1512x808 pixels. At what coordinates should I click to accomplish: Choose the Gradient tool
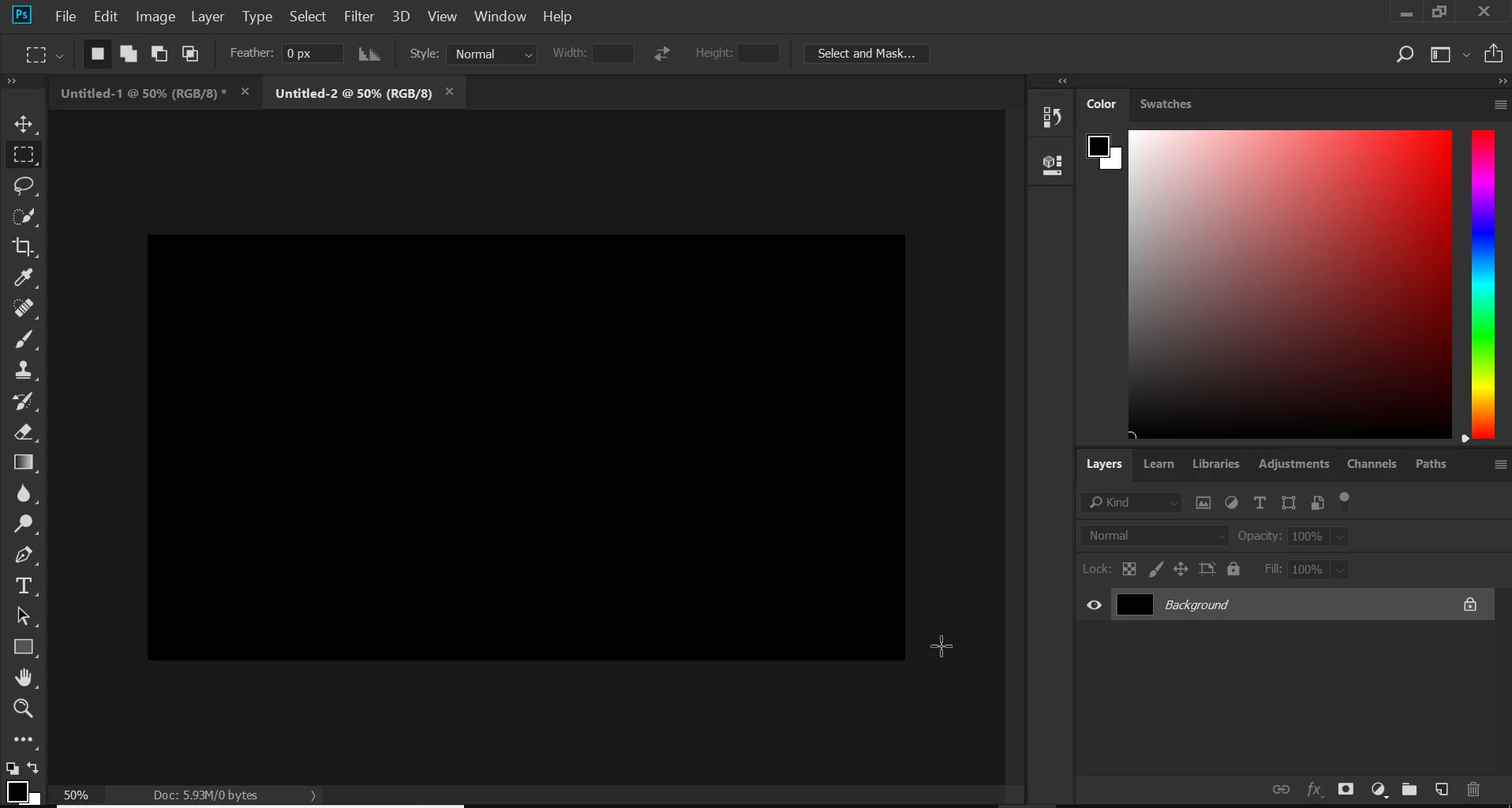tap(24, 463)
